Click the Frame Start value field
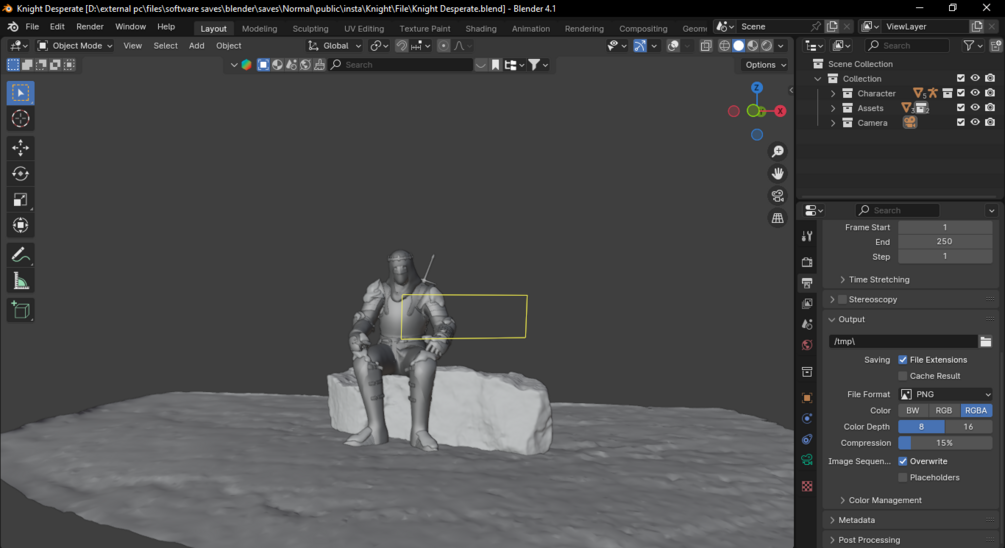Viewport: 1005px width, 548px height. [945, 227]
